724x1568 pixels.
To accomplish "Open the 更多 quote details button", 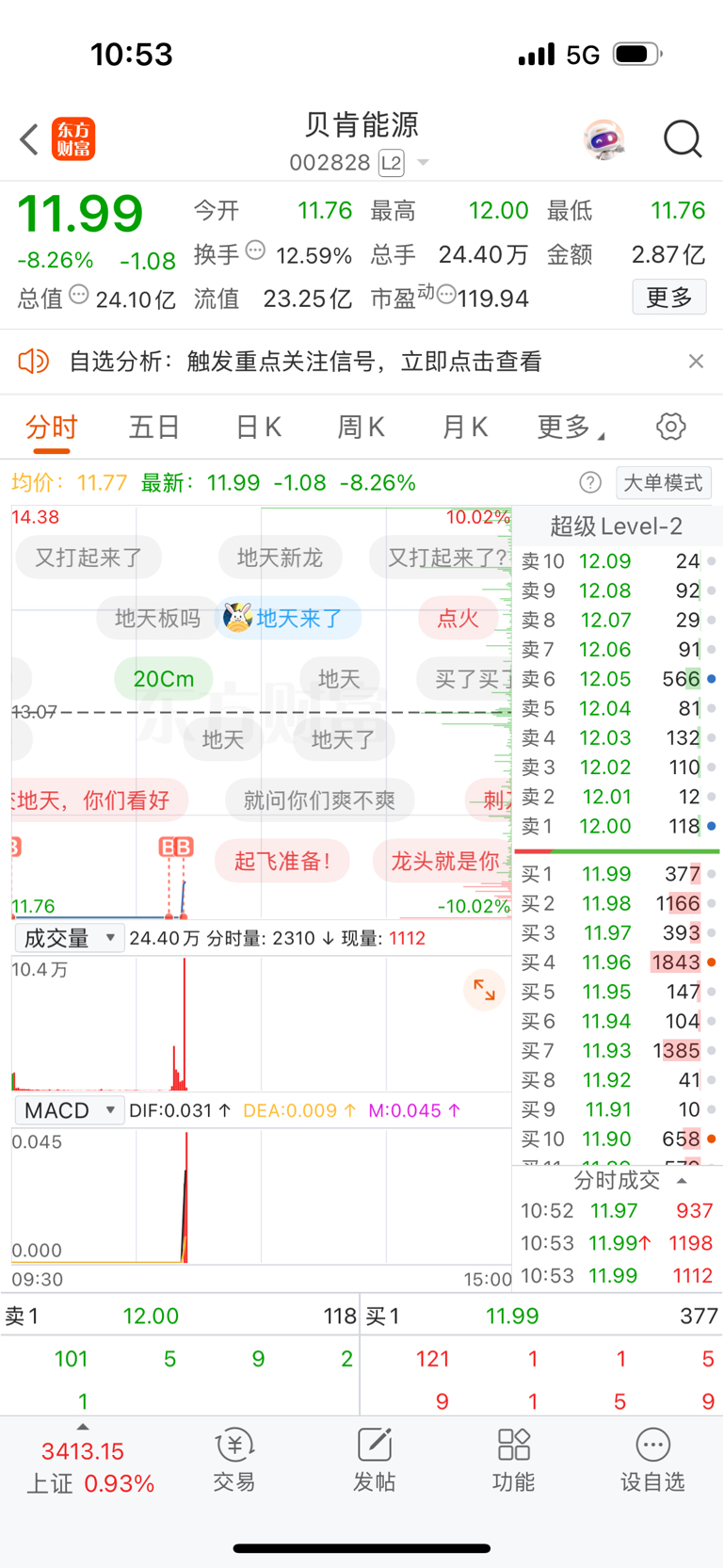I will click(669, 298).
